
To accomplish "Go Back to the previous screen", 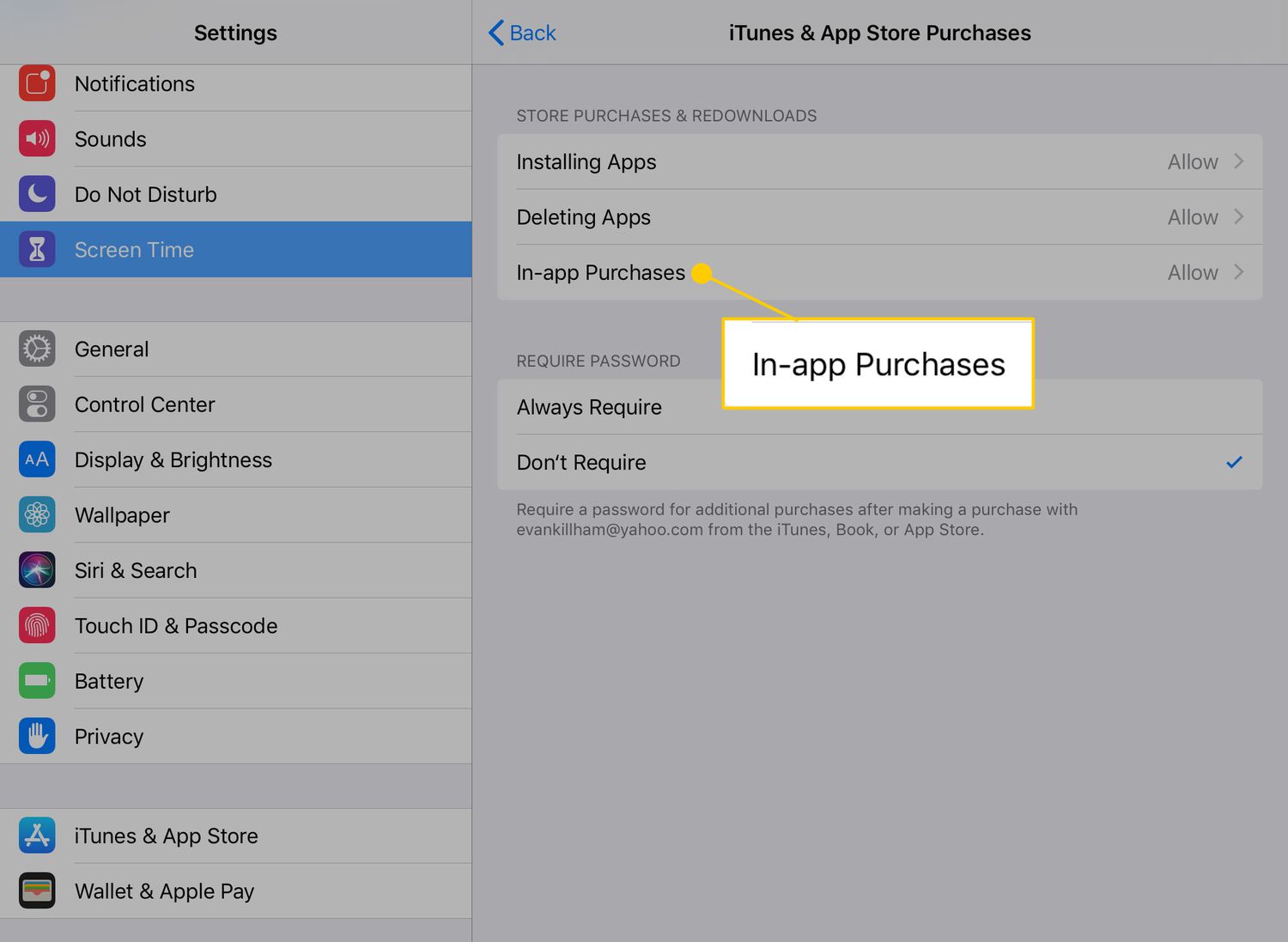I will 522,33.
